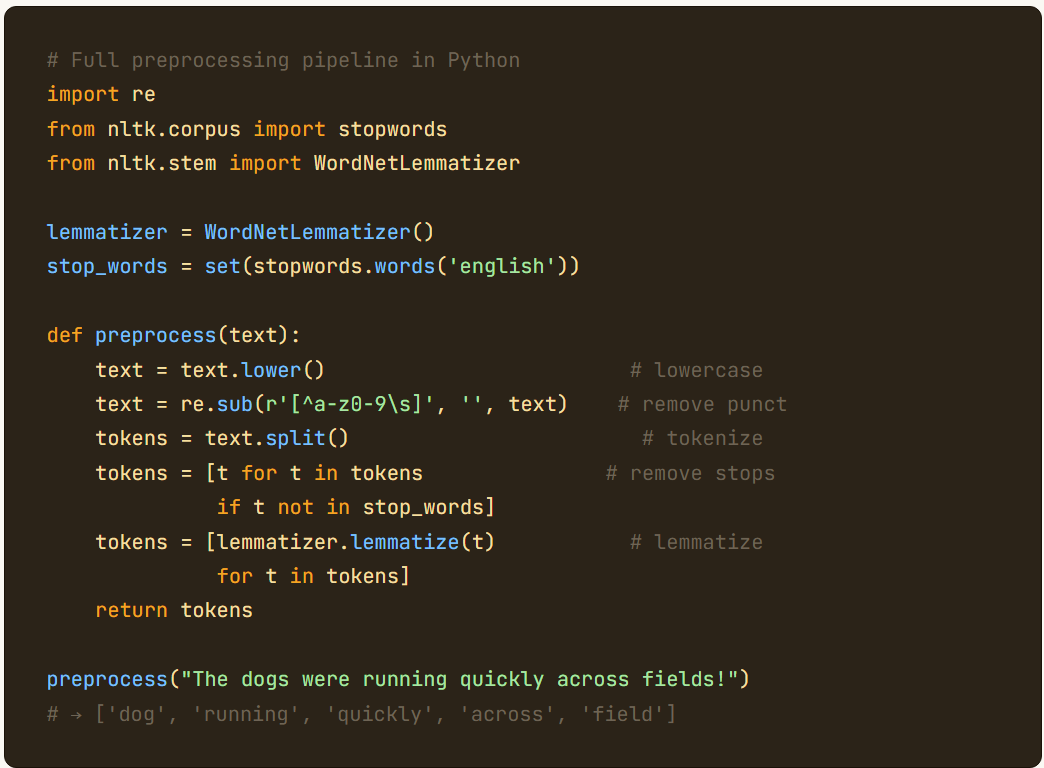
Task: Click the "preprocess(text):" function definition name
Action: pos(198,335)
